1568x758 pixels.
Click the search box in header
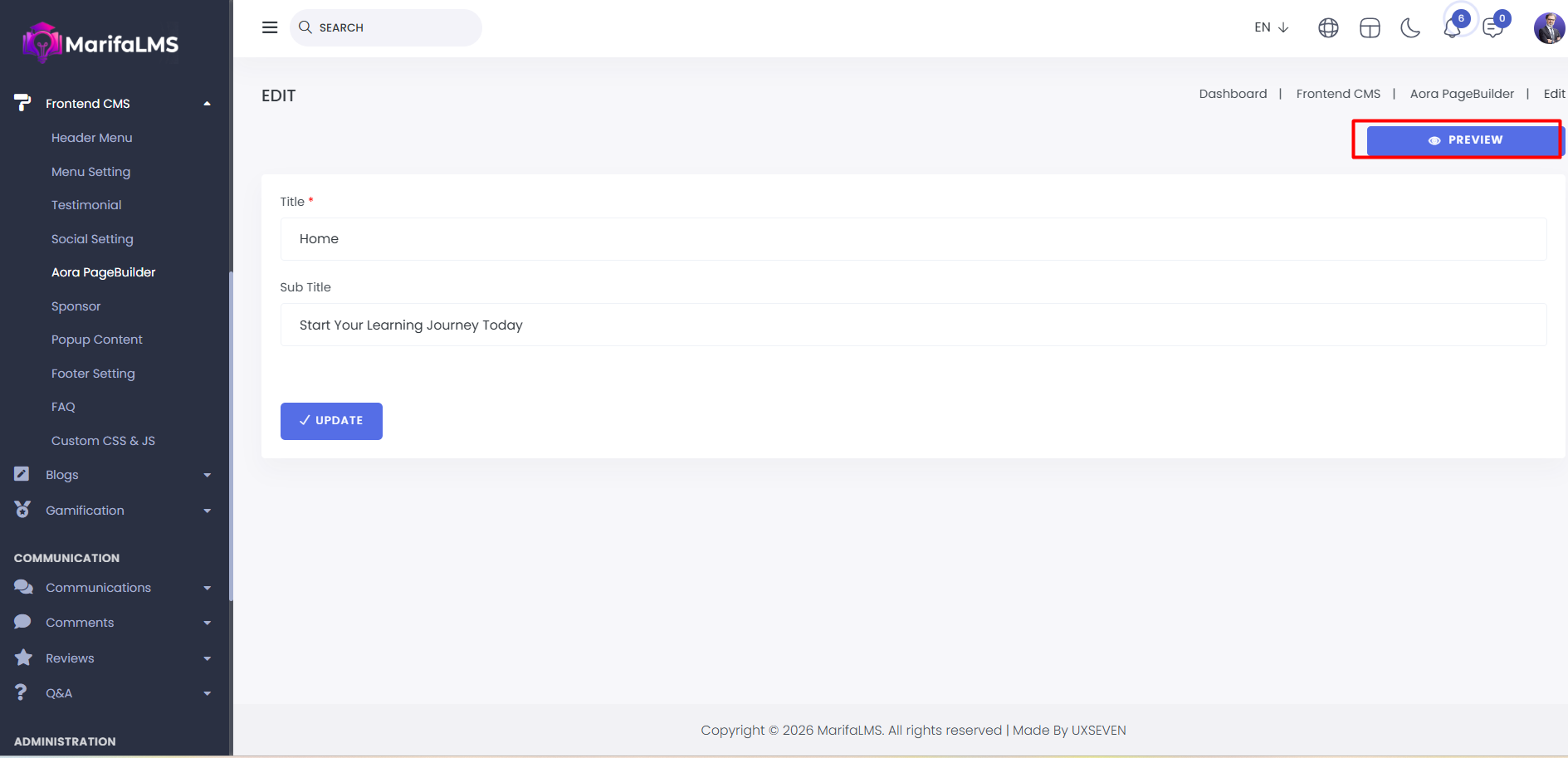tap(386, 27)
